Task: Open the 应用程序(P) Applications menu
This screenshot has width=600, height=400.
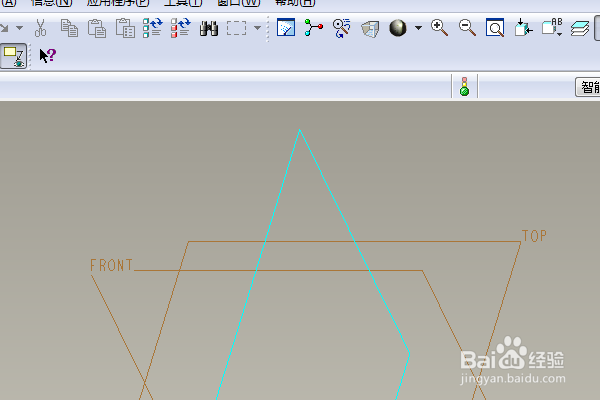Action: [118, 3]
